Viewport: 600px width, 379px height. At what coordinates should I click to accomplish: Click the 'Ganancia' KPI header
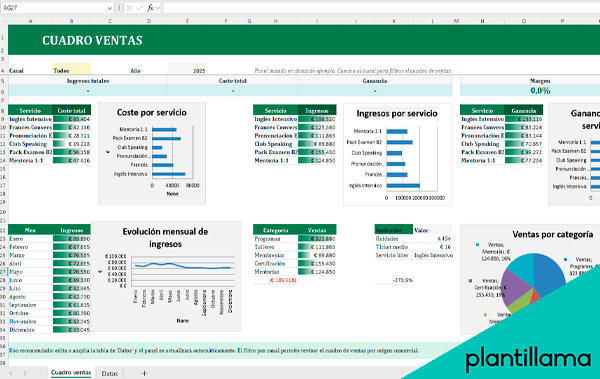tap(375, 81)
